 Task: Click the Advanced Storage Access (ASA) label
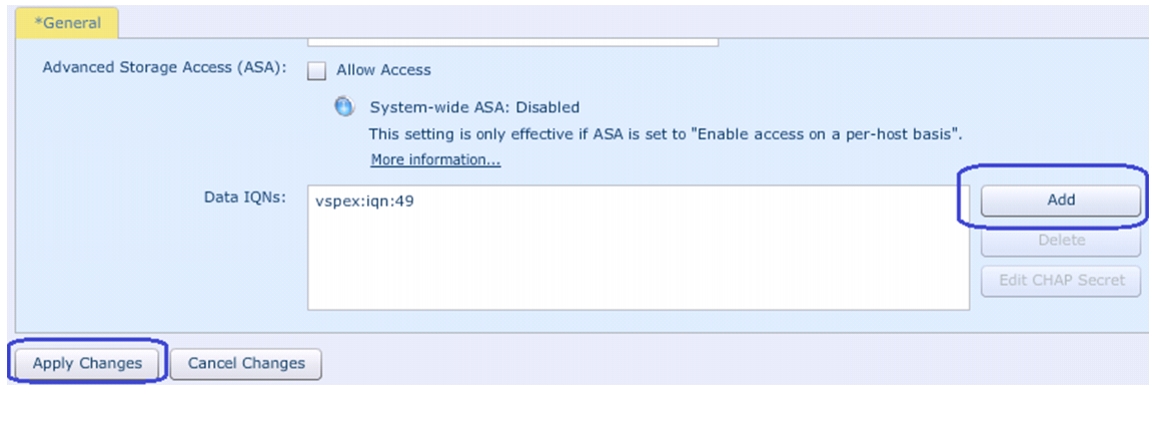[x=164, y=68]
